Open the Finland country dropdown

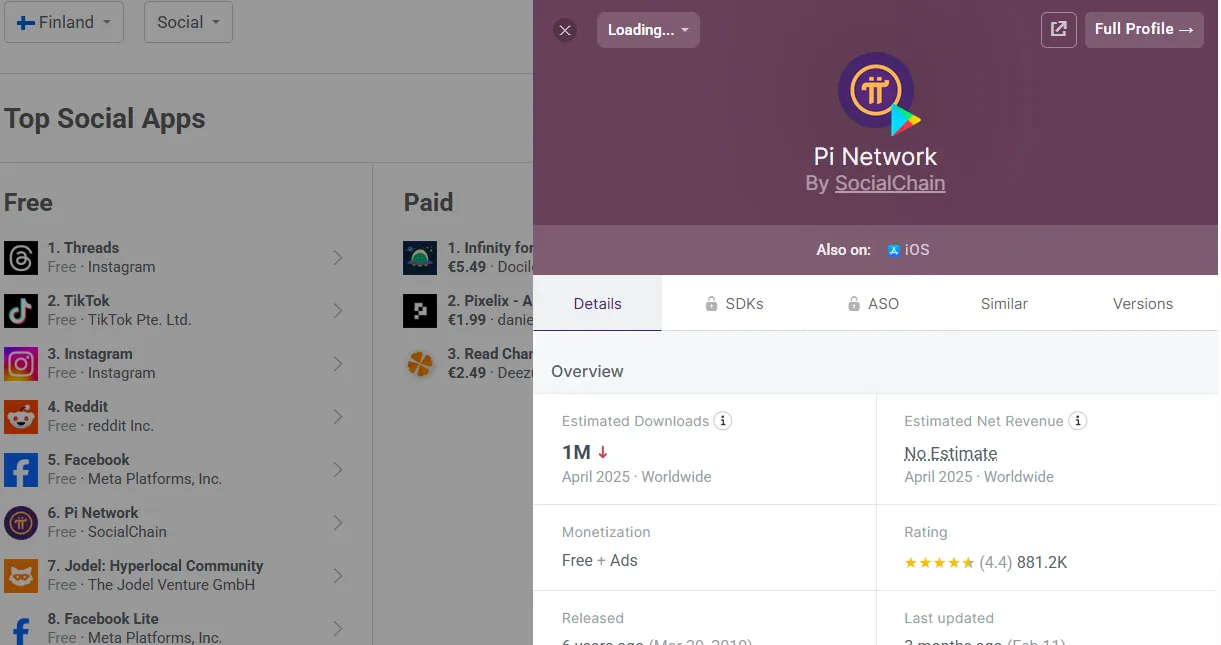point(64,22)
